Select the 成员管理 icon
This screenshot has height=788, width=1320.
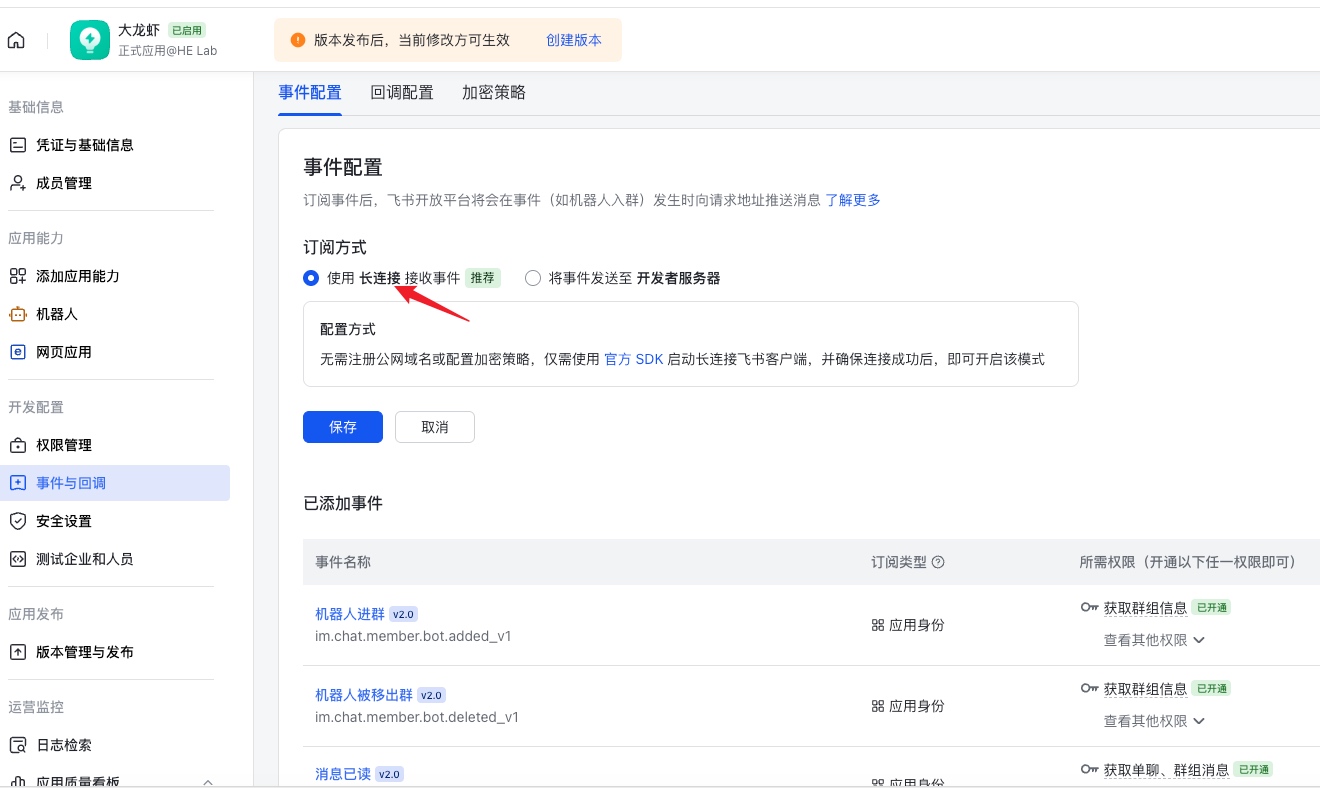[x=17, y=183]
